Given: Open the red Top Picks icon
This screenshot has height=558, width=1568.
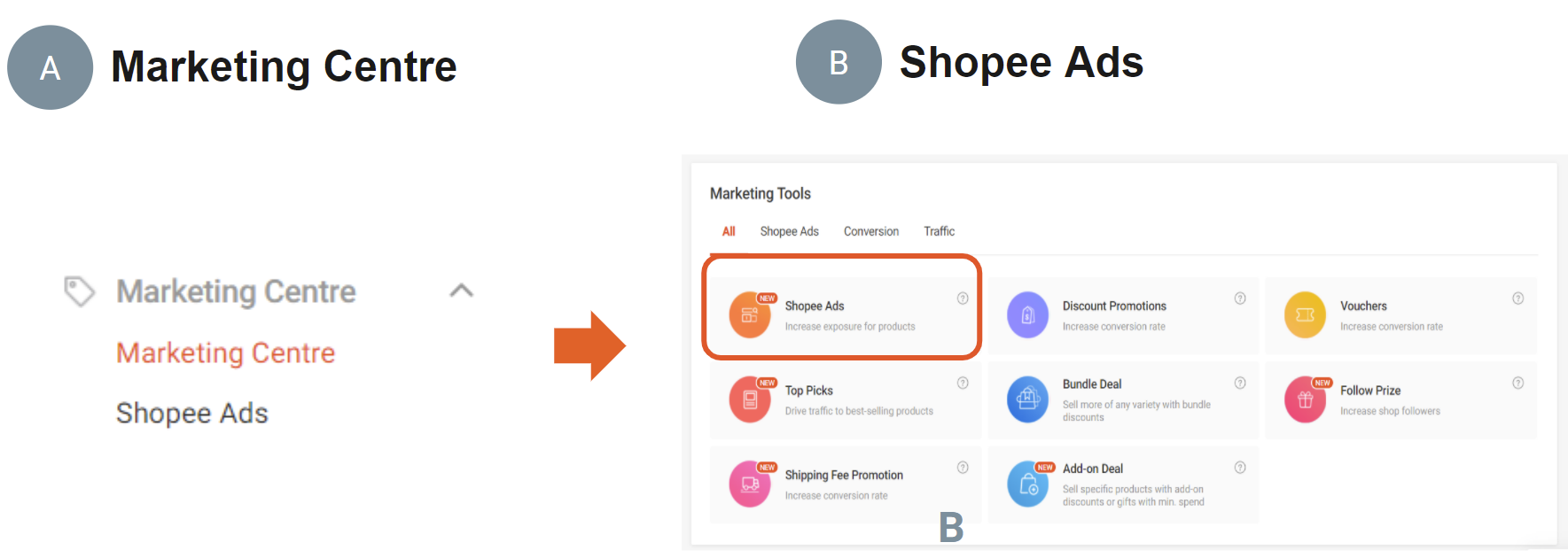Looking at the screenshot, I should tap(750, 399).
